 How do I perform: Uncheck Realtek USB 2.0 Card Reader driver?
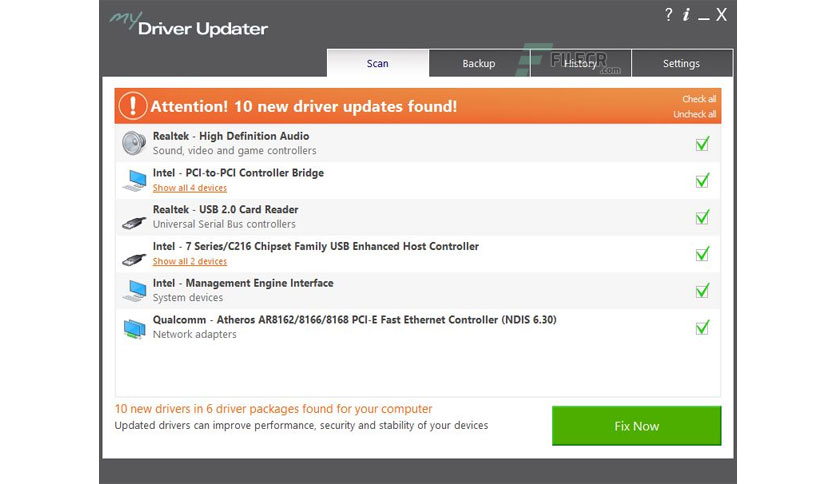coord(702,217)
